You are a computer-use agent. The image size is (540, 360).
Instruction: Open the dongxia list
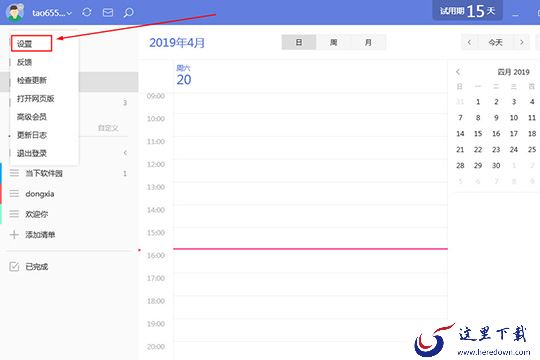69,194
